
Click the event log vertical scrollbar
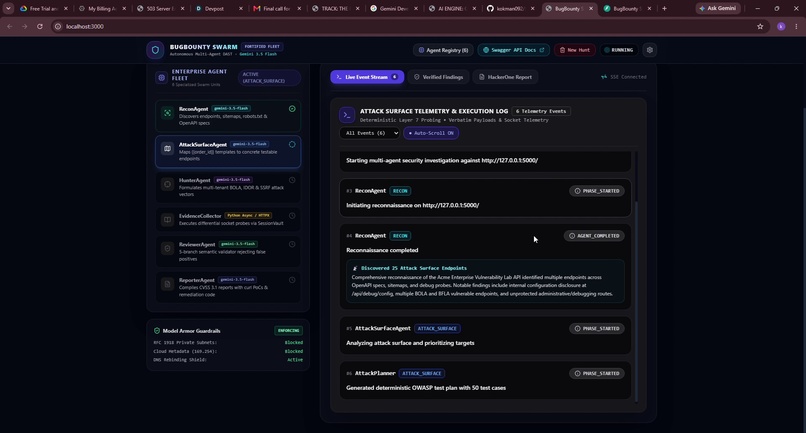[x=636, y=301]
